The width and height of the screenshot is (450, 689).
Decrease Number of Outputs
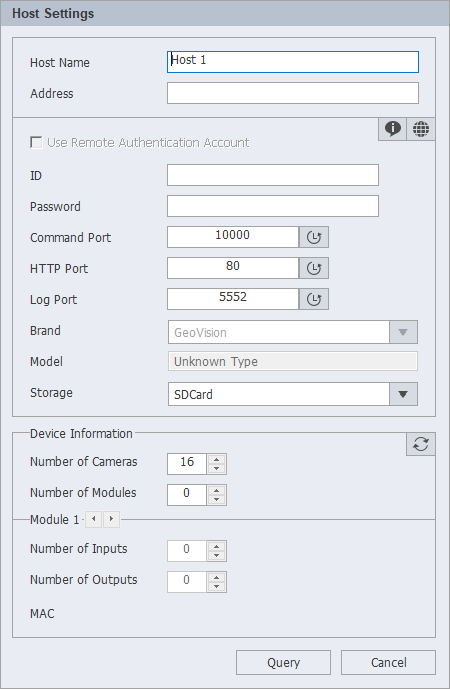(x=216, y=587)
